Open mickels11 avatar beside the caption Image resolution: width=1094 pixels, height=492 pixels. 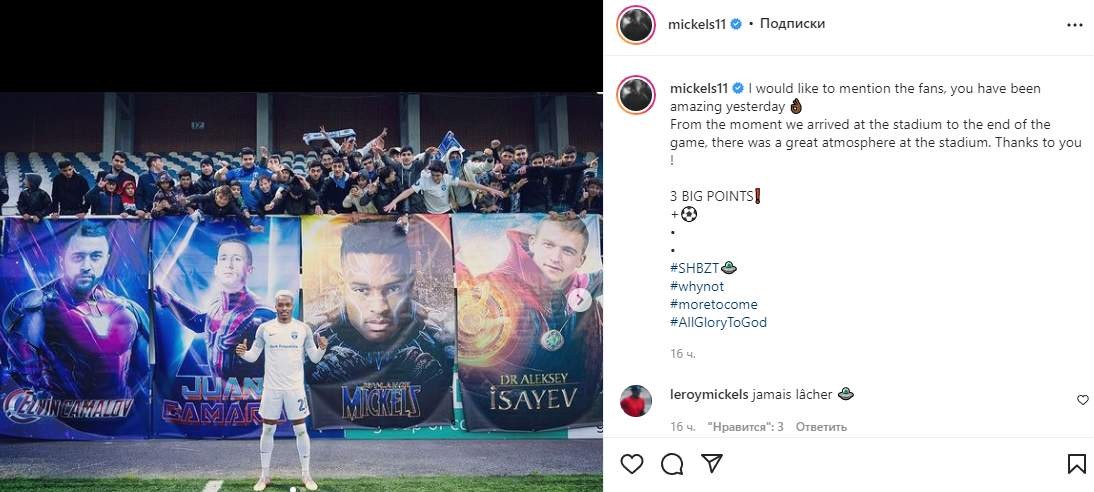click(636, 95)
